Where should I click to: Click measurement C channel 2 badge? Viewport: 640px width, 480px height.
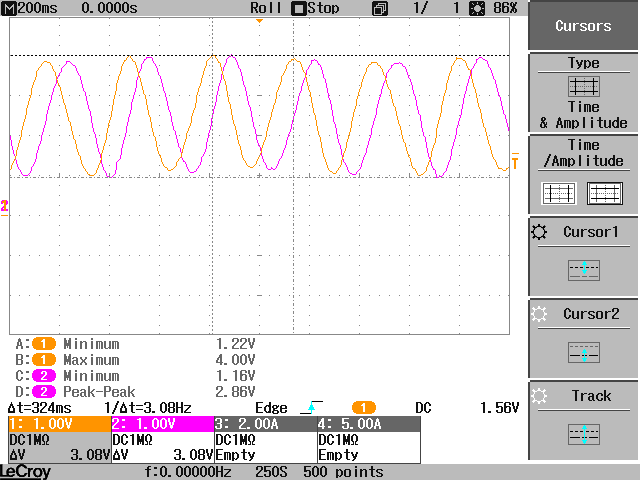pos(44,376)
